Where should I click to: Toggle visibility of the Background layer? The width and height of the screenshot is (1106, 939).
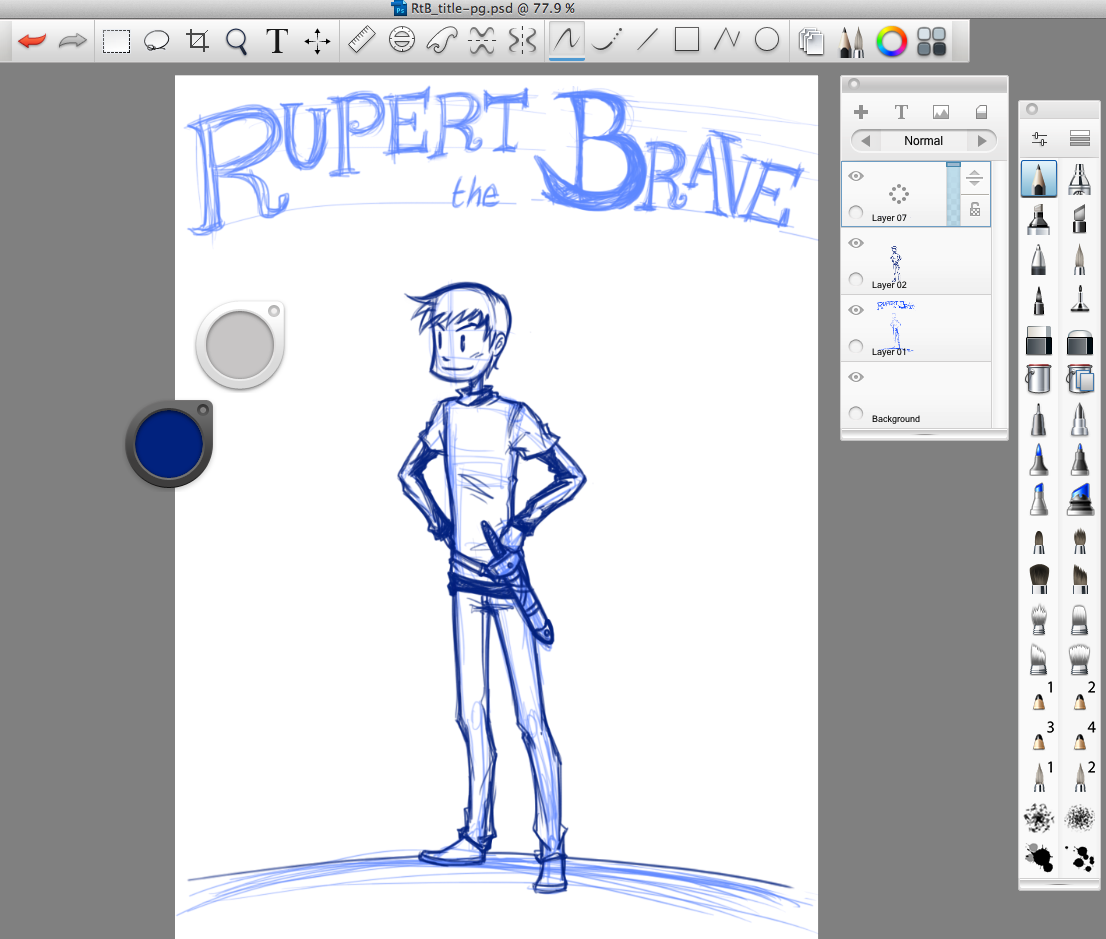click(x=856, y=377)
